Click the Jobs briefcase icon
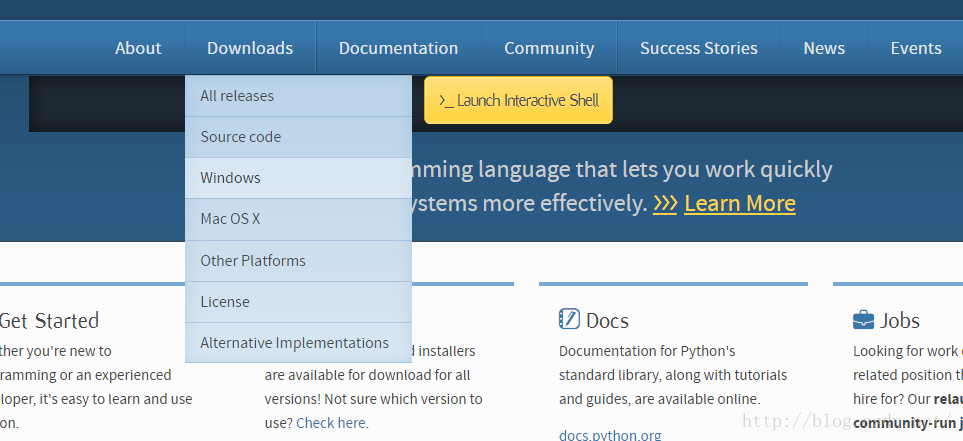 [x=863, y=319]
